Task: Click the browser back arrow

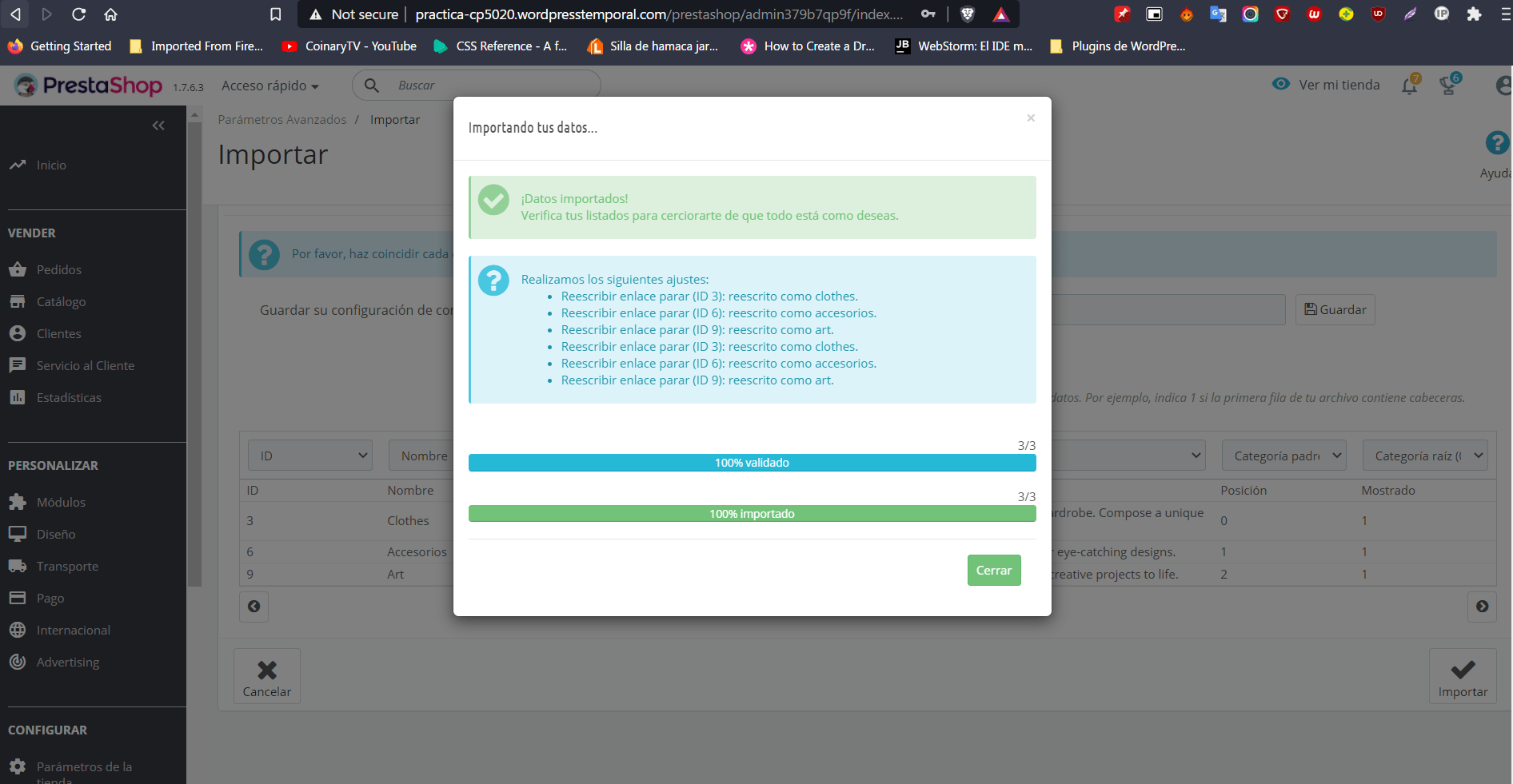Action: coord(15,14)
